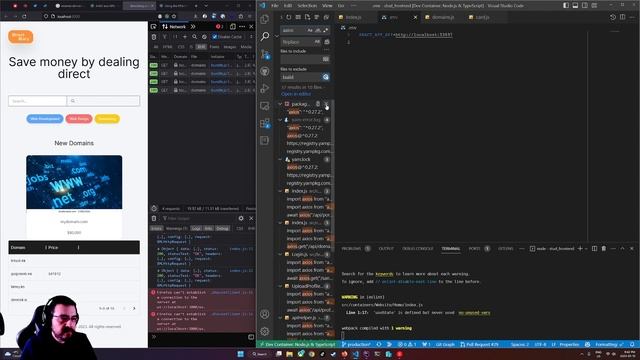This screenshot has height=360, width=640.
Task: Switch to the DEBUG CONSOLE tab
Action: point(418,248)
